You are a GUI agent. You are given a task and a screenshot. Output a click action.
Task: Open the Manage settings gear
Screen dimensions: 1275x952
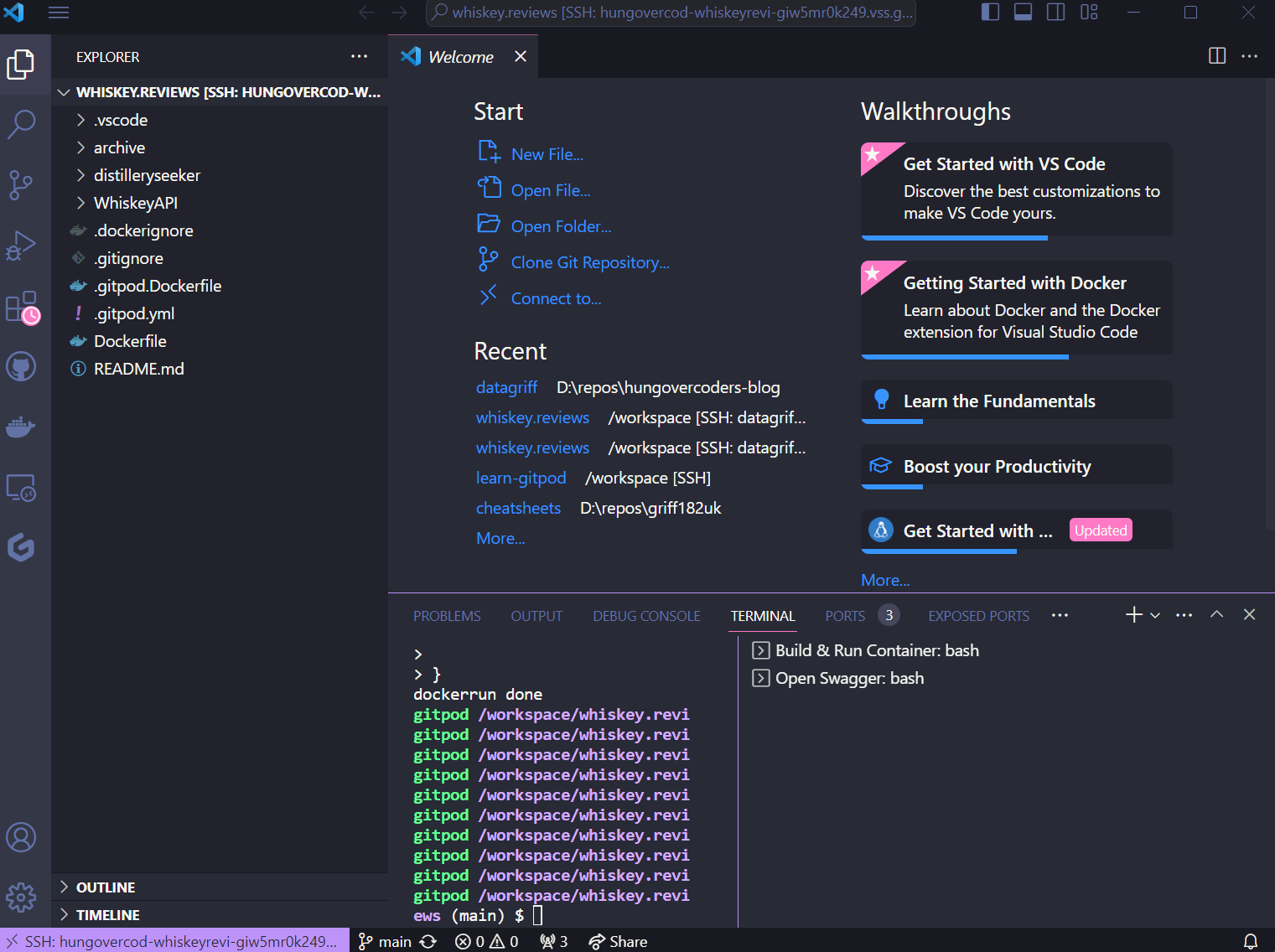tap(21, 898)
